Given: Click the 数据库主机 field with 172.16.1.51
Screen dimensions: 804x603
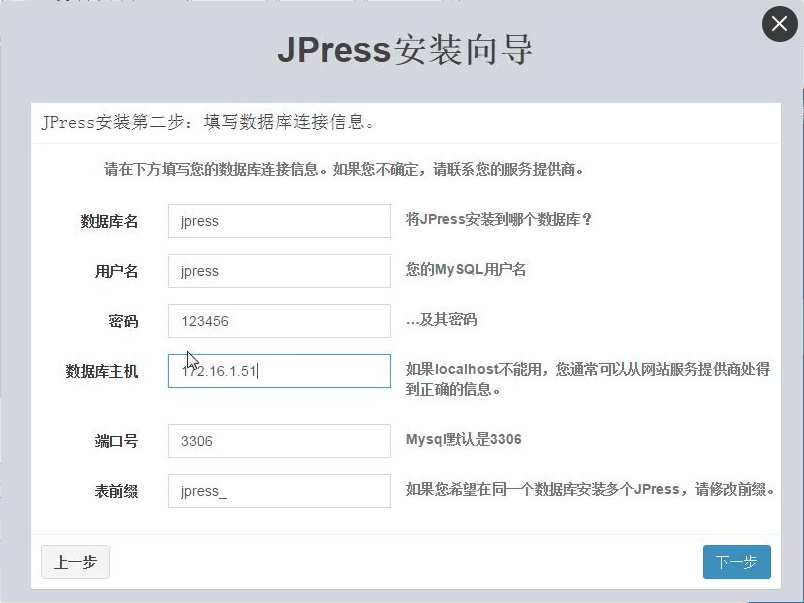Looking at the screenshot, I should click(x=279, y=371).
